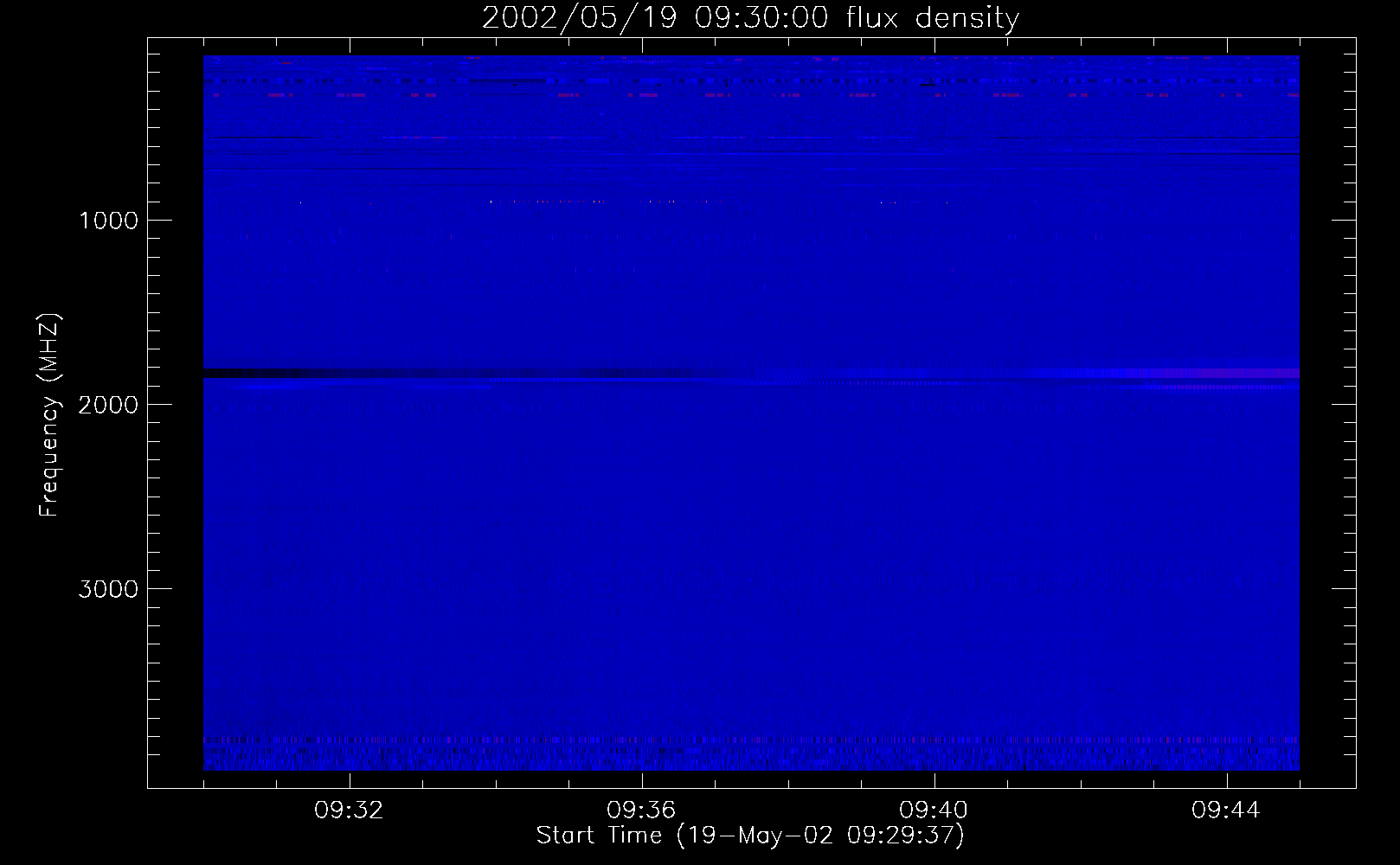Click the 09:32 time tick label
1400x865 pixels.
[350, 811]
